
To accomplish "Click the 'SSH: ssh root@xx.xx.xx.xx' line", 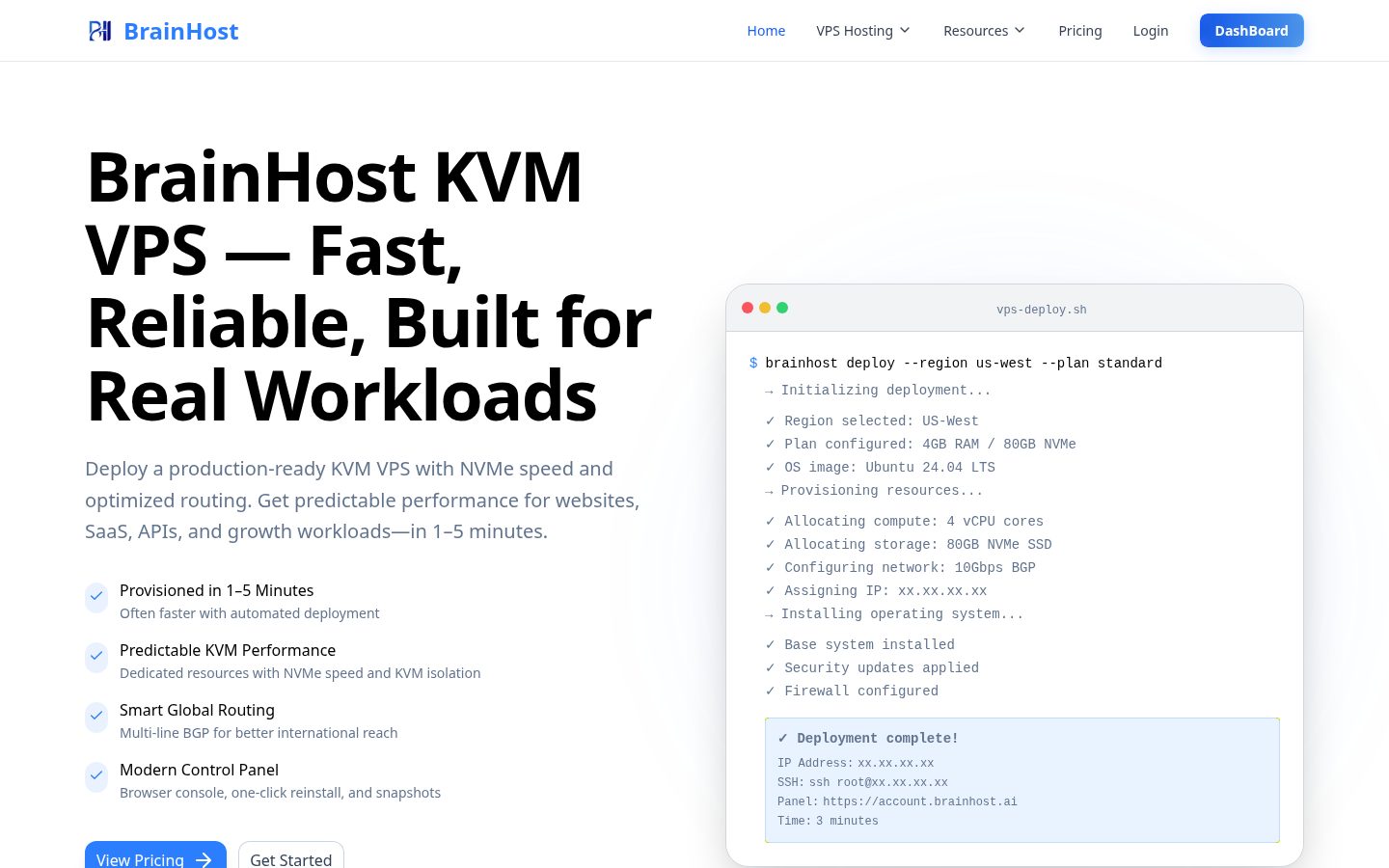I will coord(862,782).
